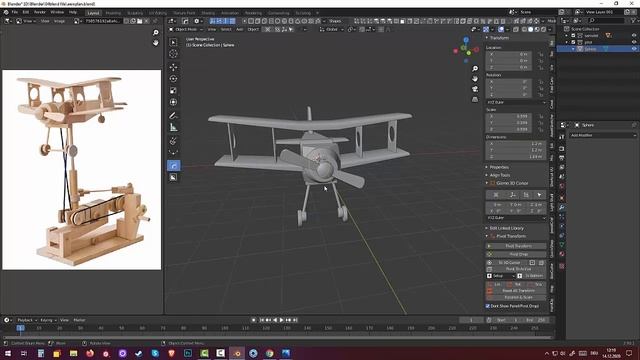Click the image editor pan hand
The height and width of the screenshot is (360, 640).
156,42
